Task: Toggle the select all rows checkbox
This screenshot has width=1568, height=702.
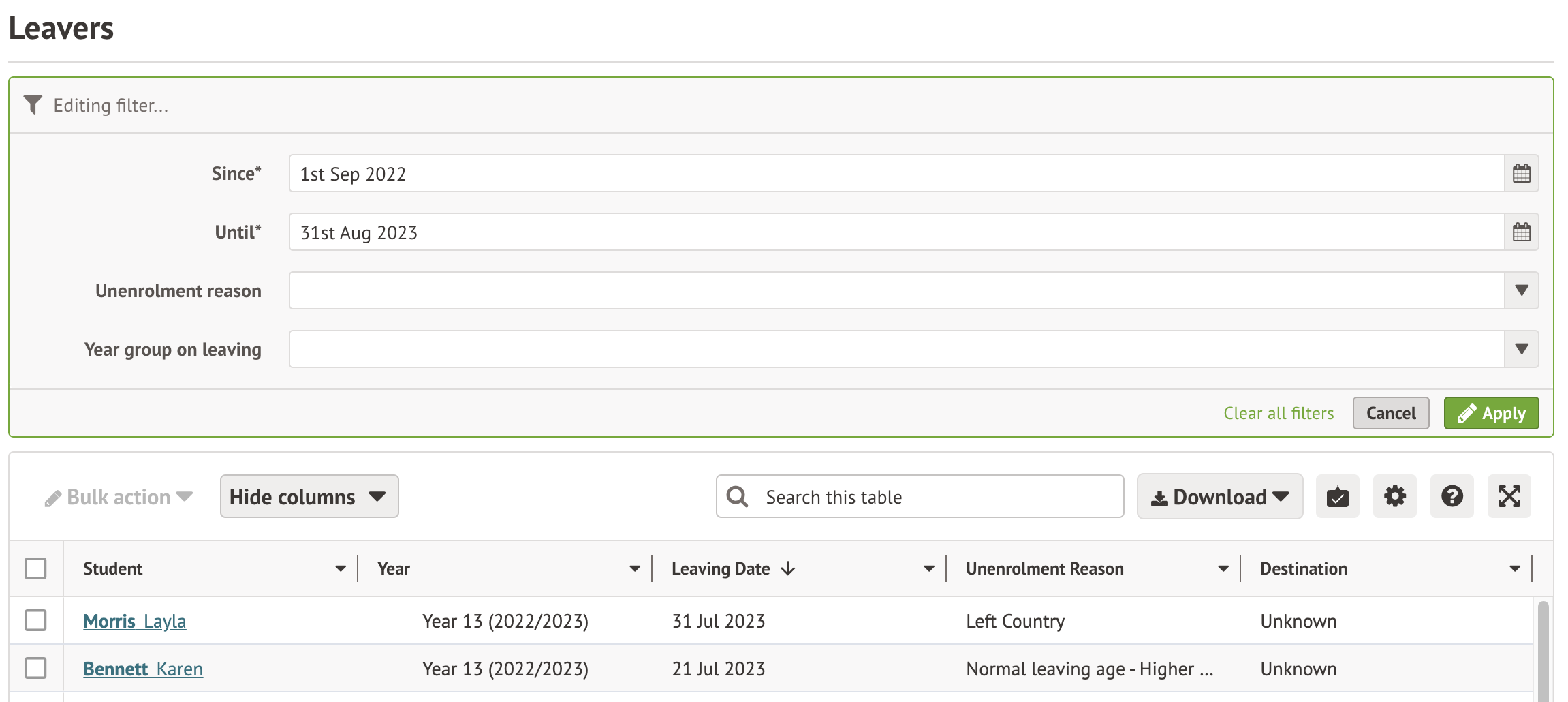Action: tap(35, 568)
